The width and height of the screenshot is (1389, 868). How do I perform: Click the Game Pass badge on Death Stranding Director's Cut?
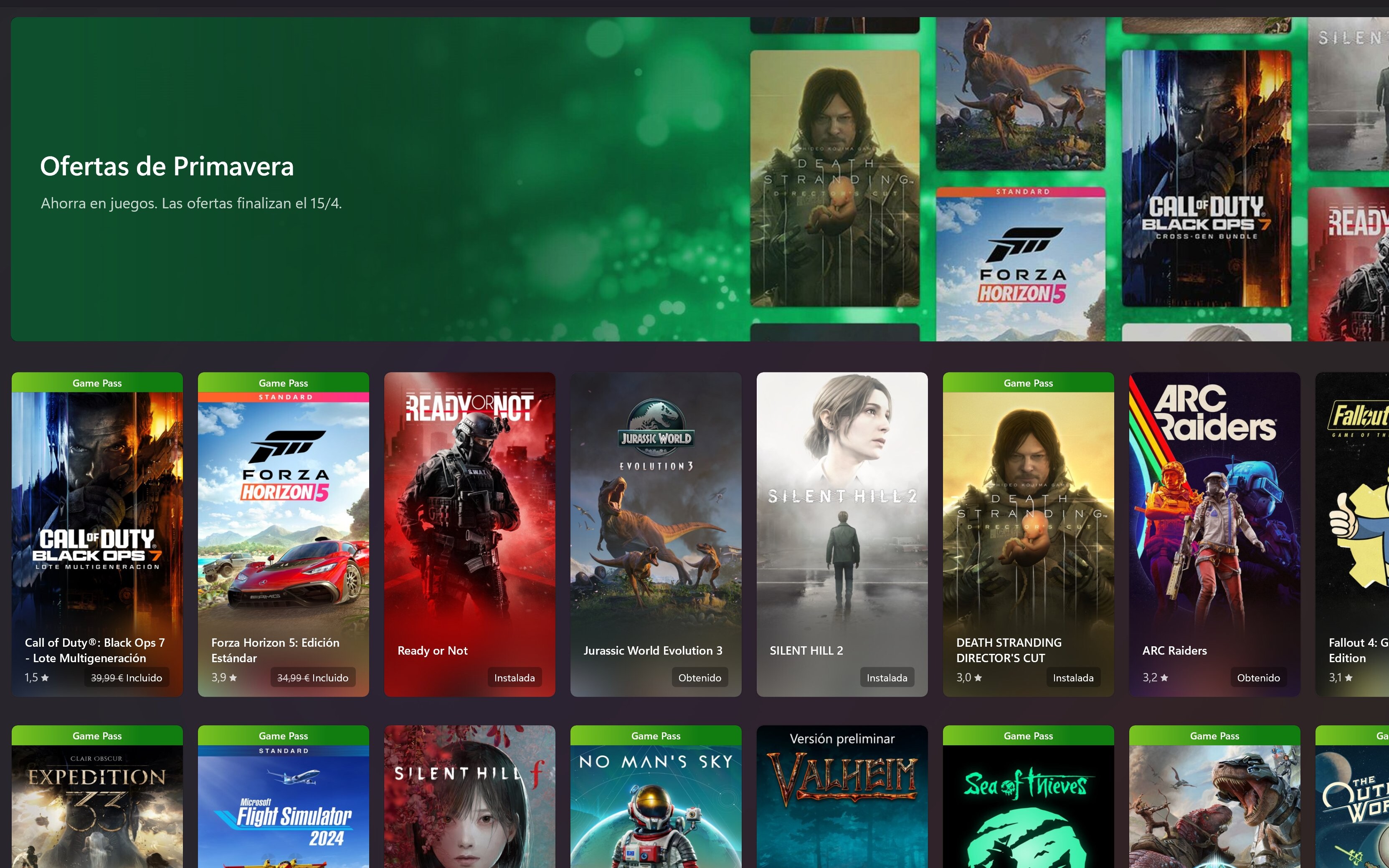[1028, 383]
